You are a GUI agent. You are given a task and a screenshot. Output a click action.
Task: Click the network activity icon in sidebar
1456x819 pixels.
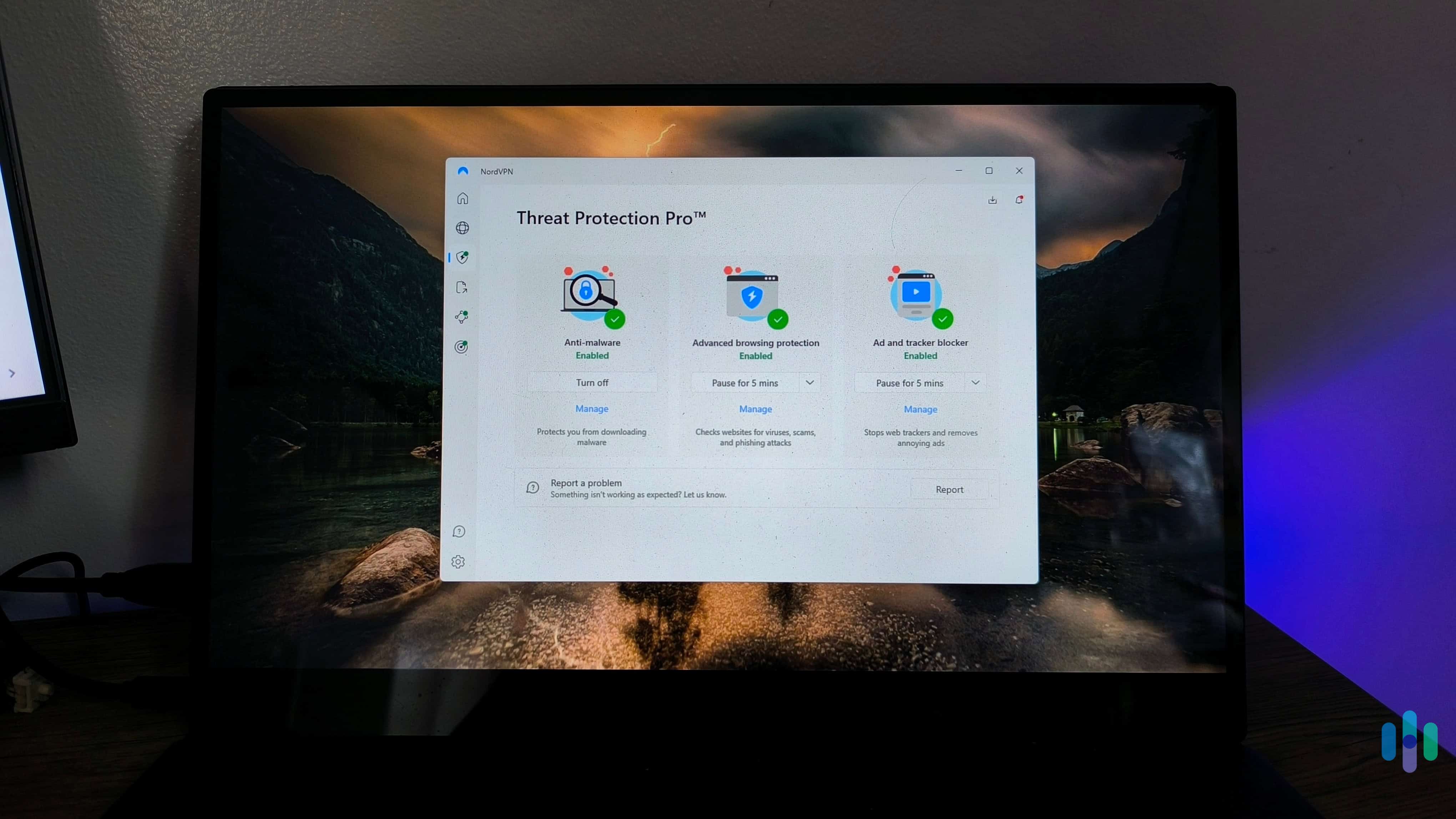coord(462,316)
